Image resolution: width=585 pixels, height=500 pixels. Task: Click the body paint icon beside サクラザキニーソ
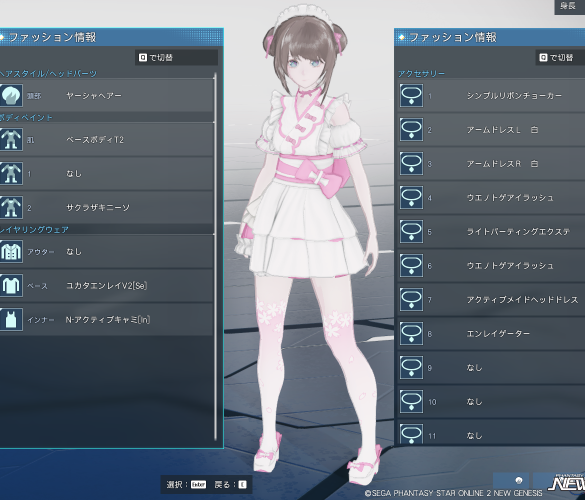(11, 207)
